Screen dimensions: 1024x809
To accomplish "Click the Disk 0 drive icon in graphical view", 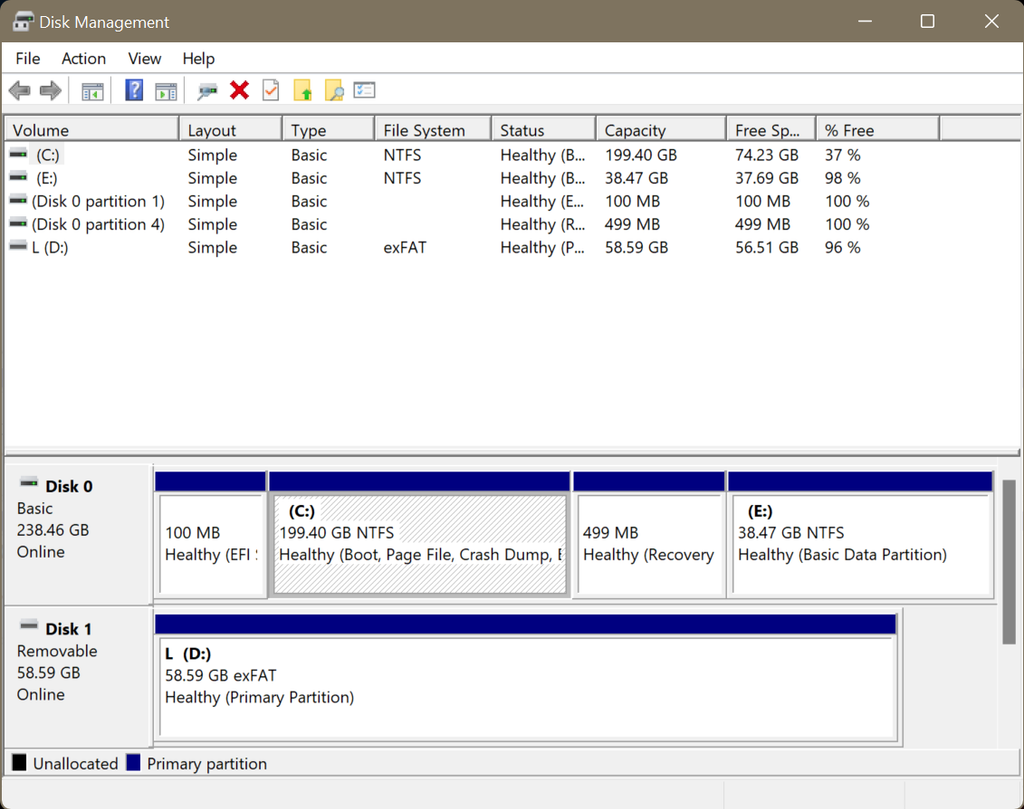I will coord(29,484).
